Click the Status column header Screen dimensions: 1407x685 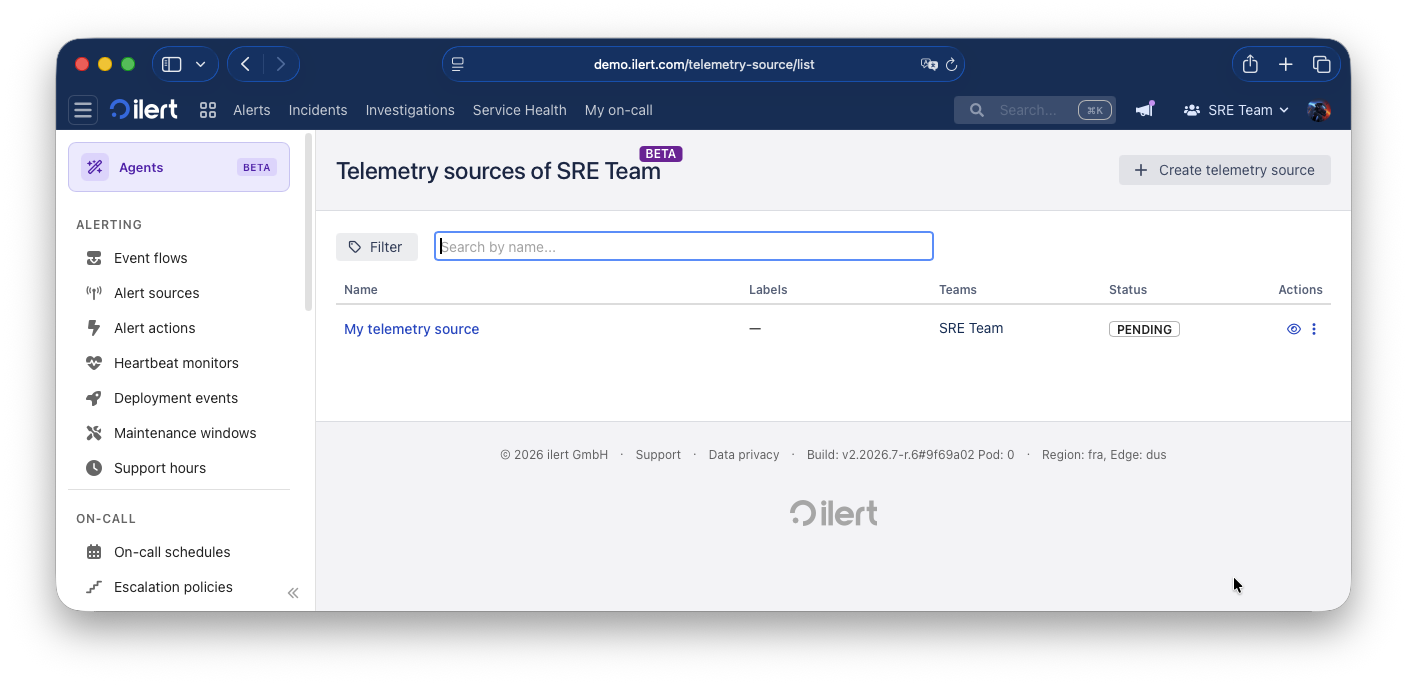point(1128,290)
